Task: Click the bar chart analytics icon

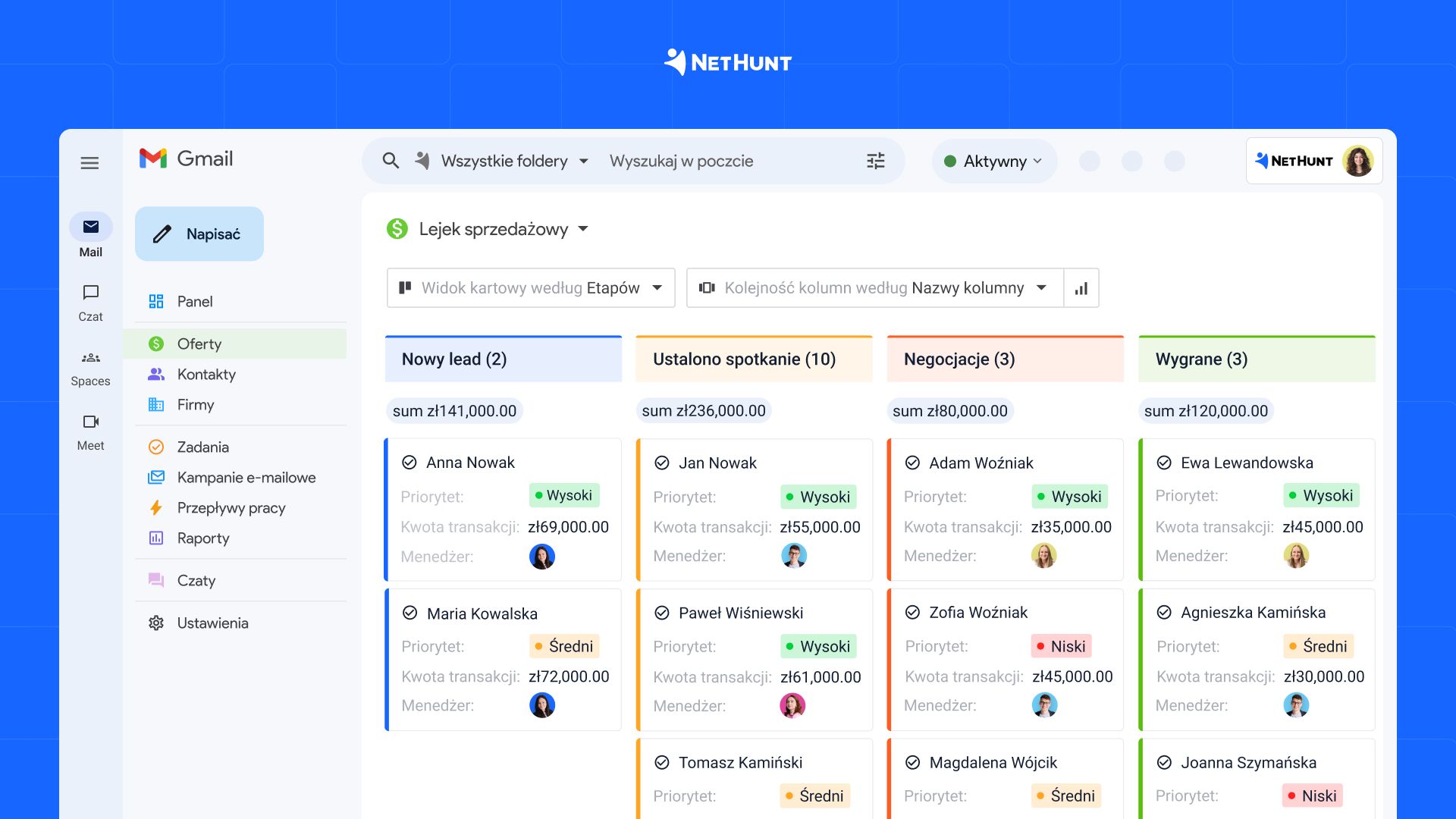Action: coord(1080,289)
